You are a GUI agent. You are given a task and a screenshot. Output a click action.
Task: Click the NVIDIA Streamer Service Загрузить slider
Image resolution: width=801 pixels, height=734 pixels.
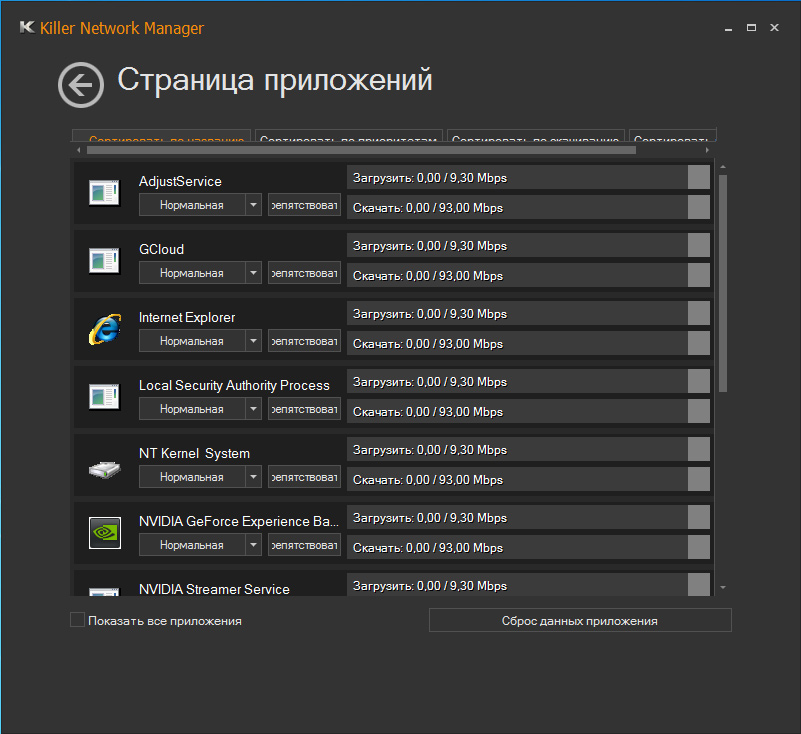(x=528, y=584)
